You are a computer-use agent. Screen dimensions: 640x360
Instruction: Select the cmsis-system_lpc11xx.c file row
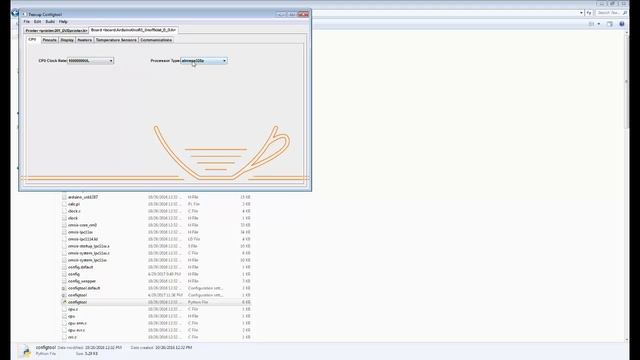click(156, 253)
